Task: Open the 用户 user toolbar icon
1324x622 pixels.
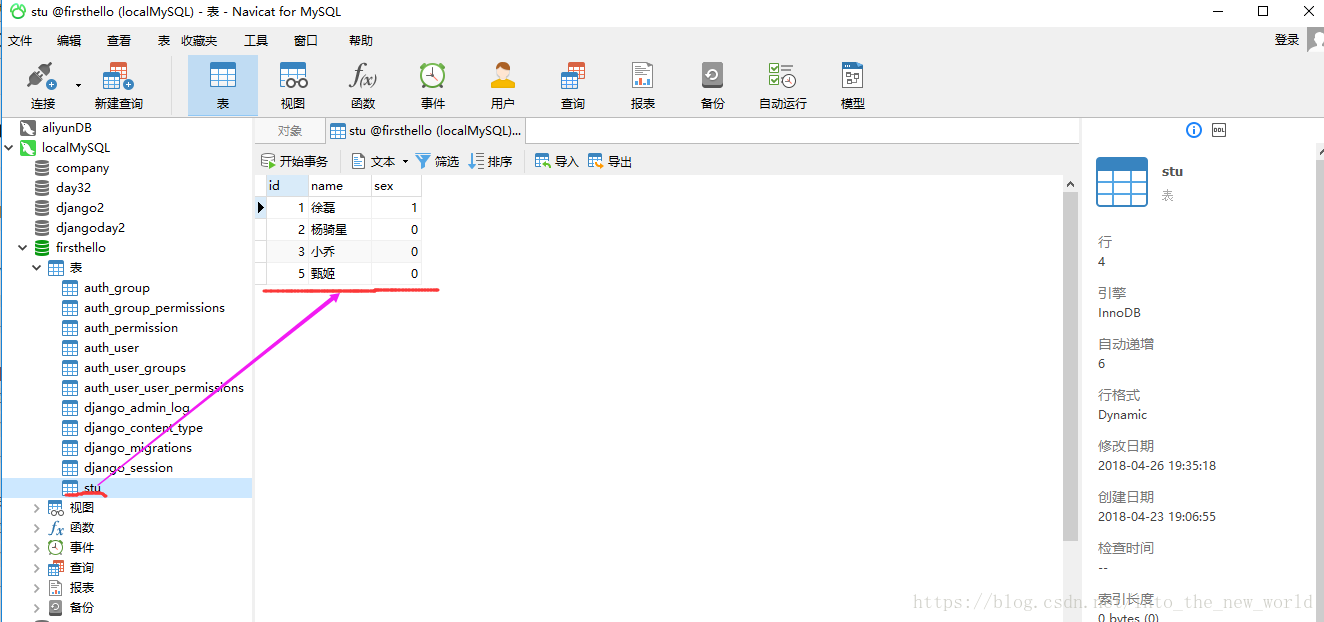Action: 503,85
